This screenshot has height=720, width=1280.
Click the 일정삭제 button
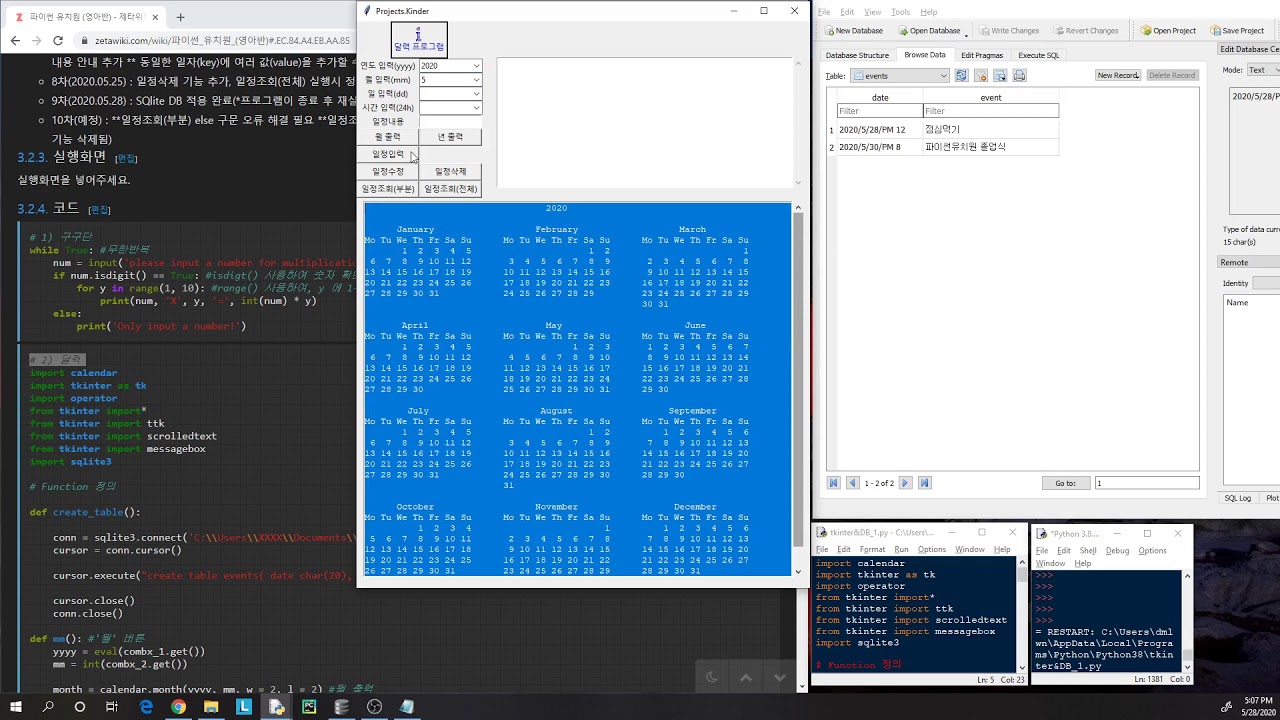coord(450,172)
